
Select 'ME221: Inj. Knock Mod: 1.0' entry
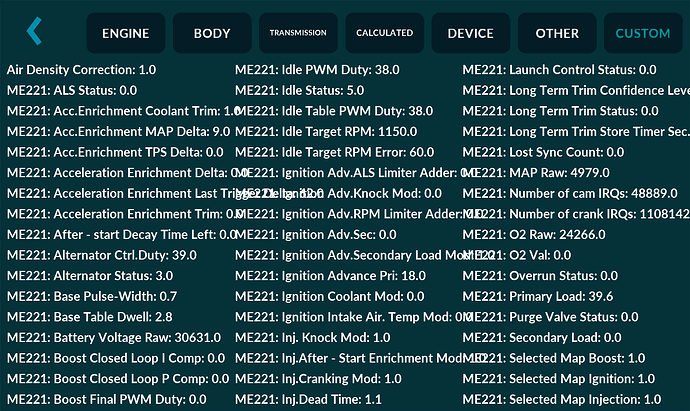pyautogui.click(x=313, y=338)
